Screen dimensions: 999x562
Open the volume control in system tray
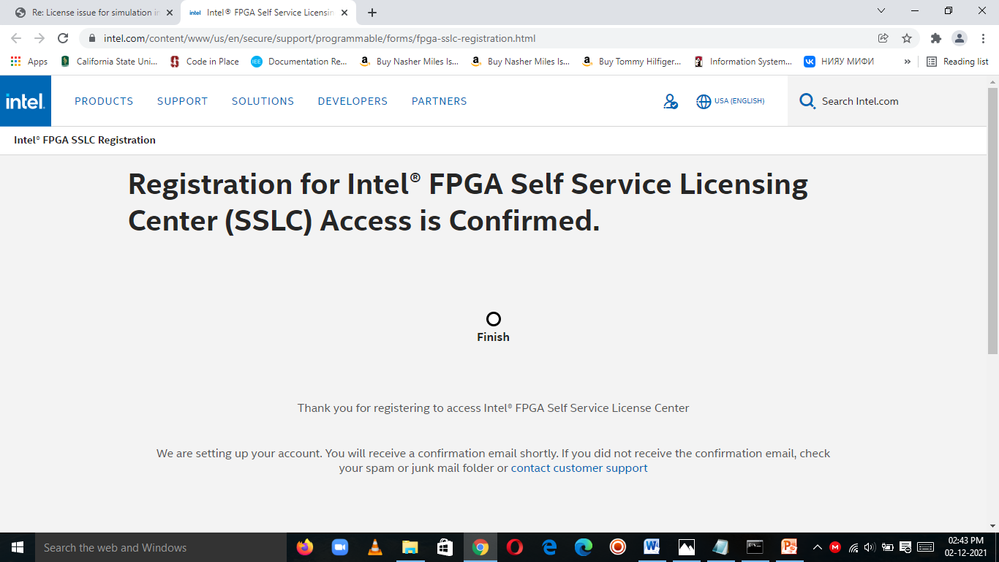(870, 547)
